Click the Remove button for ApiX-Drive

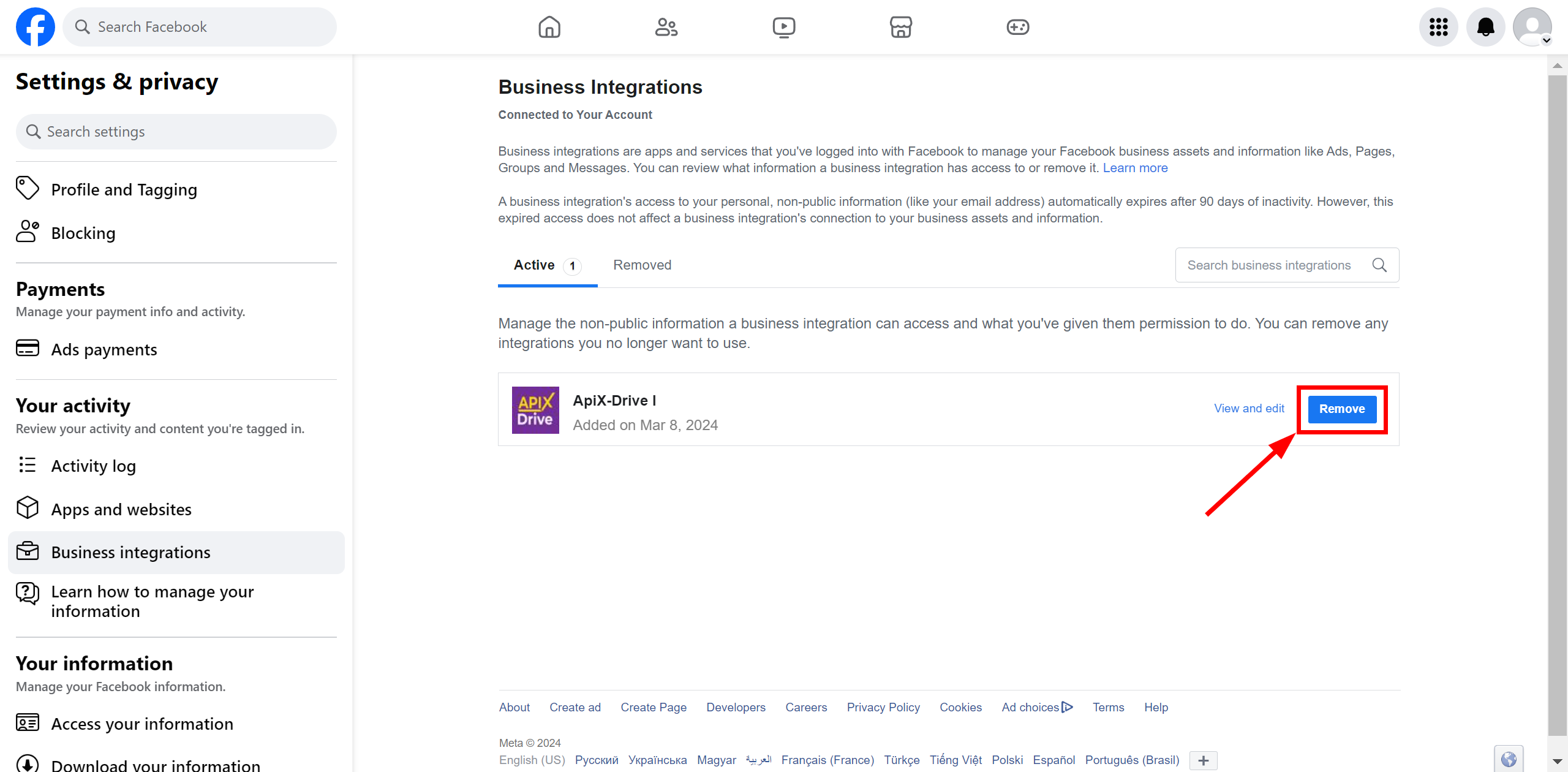click(1343, 408)
